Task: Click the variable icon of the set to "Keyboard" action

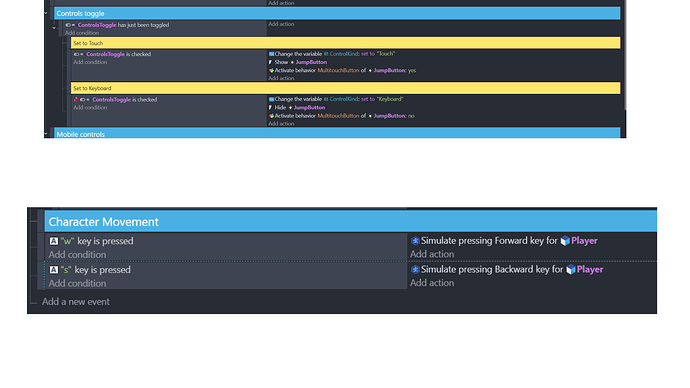Action: coord(272,99)
